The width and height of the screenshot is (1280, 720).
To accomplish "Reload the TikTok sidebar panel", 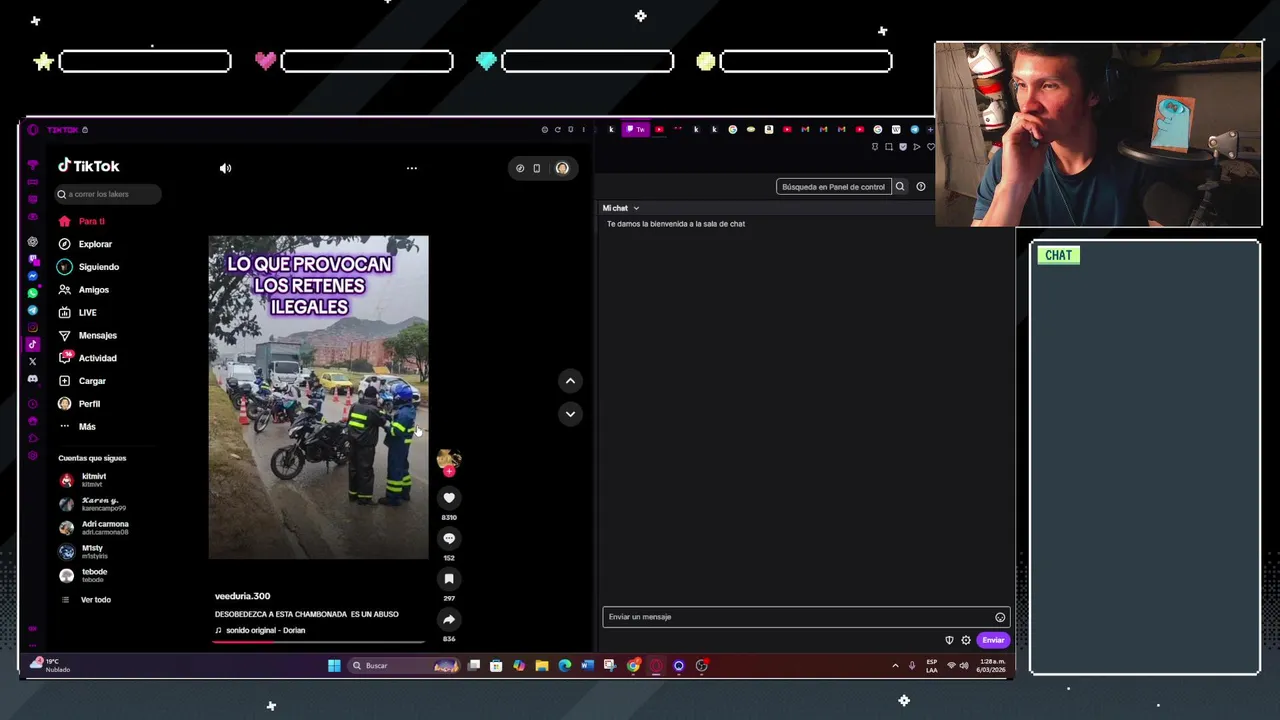I will (x=558, y=129).
